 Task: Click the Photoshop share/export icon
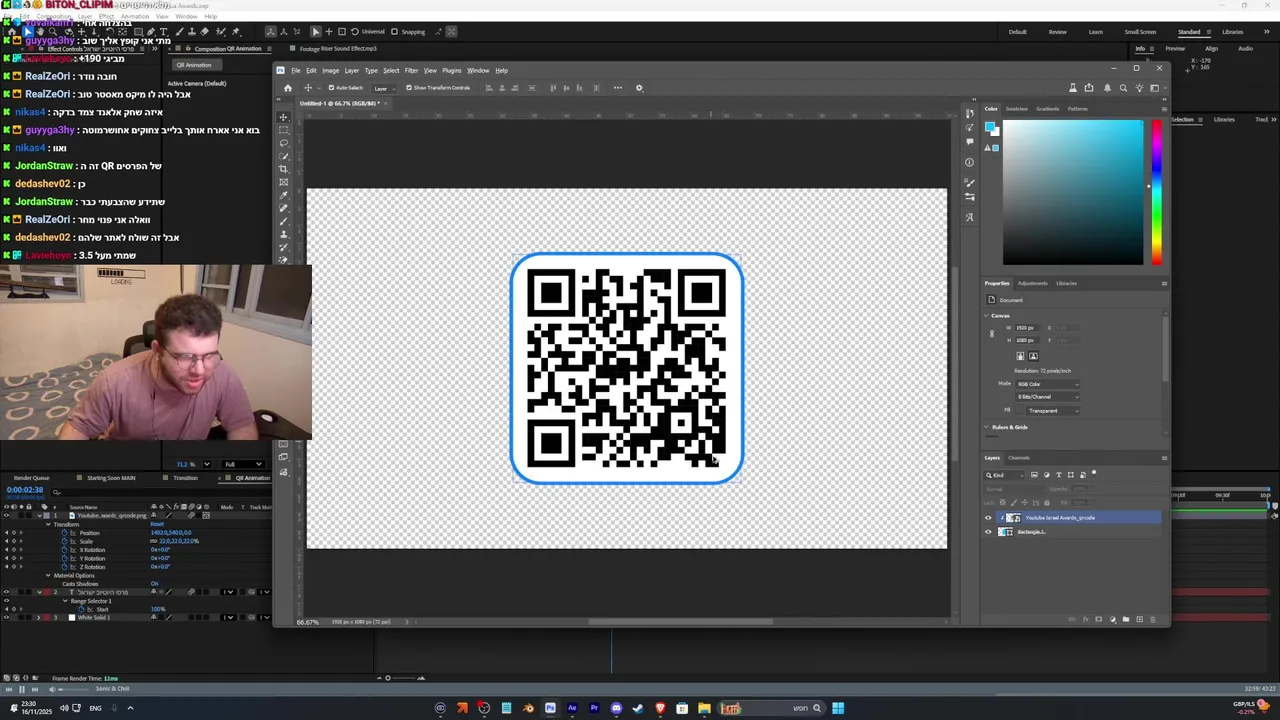point(1089,88)
